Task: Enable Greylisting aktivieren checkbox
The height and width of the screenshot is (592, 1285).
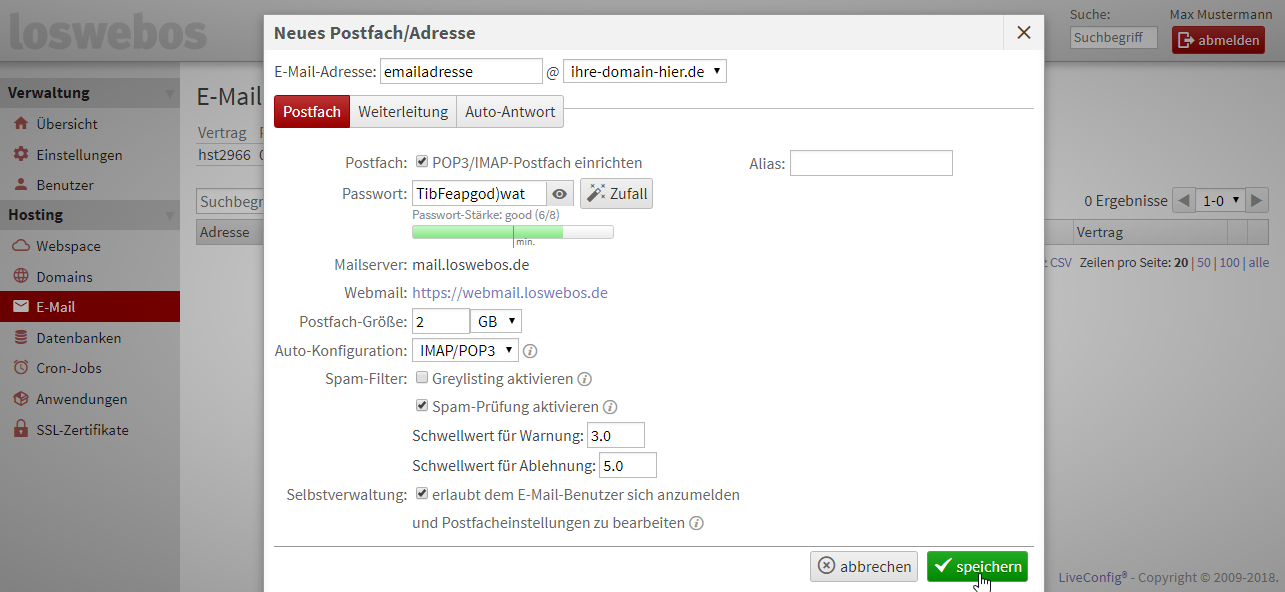Action: pyautogui.click(x=422, y=379)
